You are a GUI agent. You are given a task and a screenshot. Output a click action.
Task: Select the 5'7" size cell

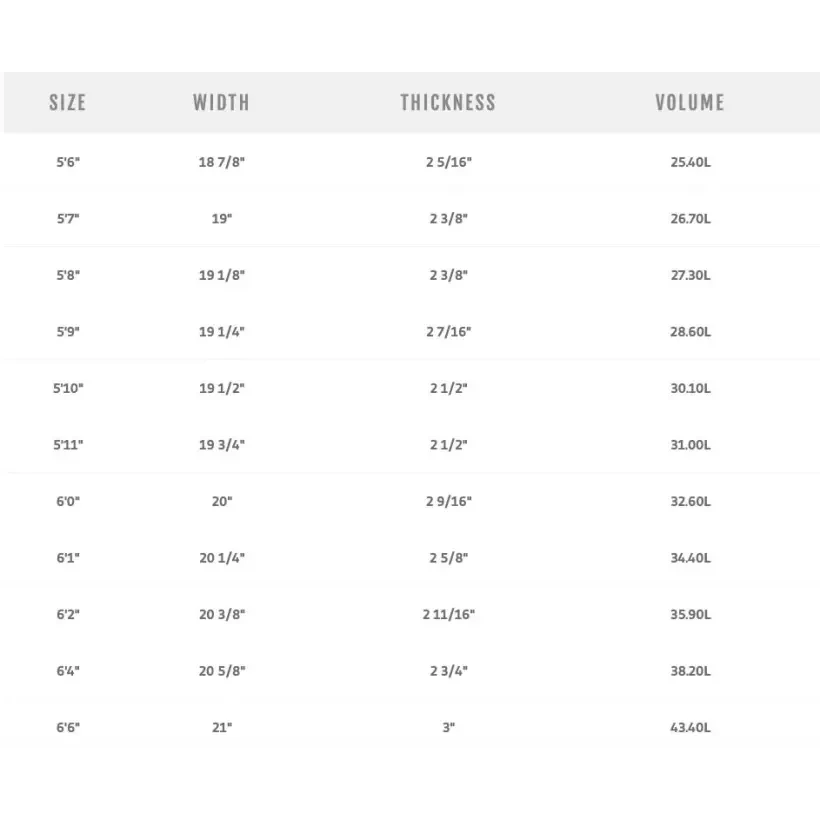[68, 218]
